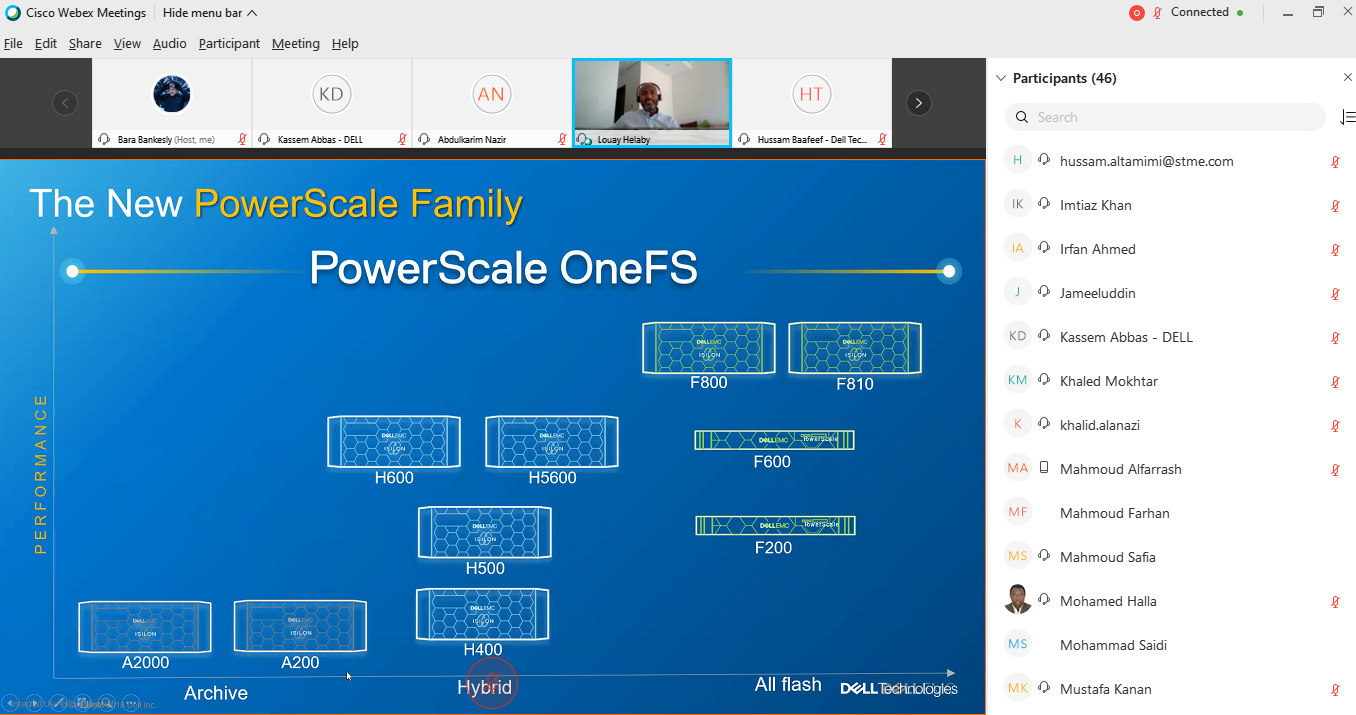Toggle mute icon for Mohamed Halla
The width and height of the screenshot is (1356, 715).
click(1335, 601)
